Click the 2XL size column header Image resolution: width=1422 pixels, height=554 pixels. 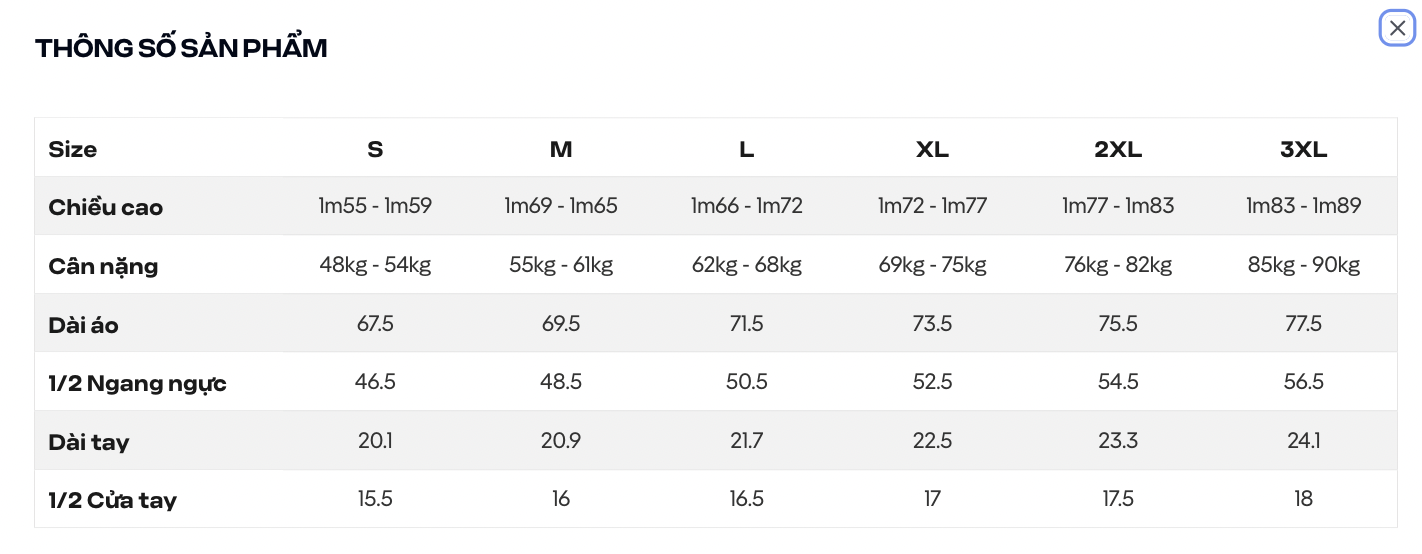pyautogui.click(x=1118, y=149)
